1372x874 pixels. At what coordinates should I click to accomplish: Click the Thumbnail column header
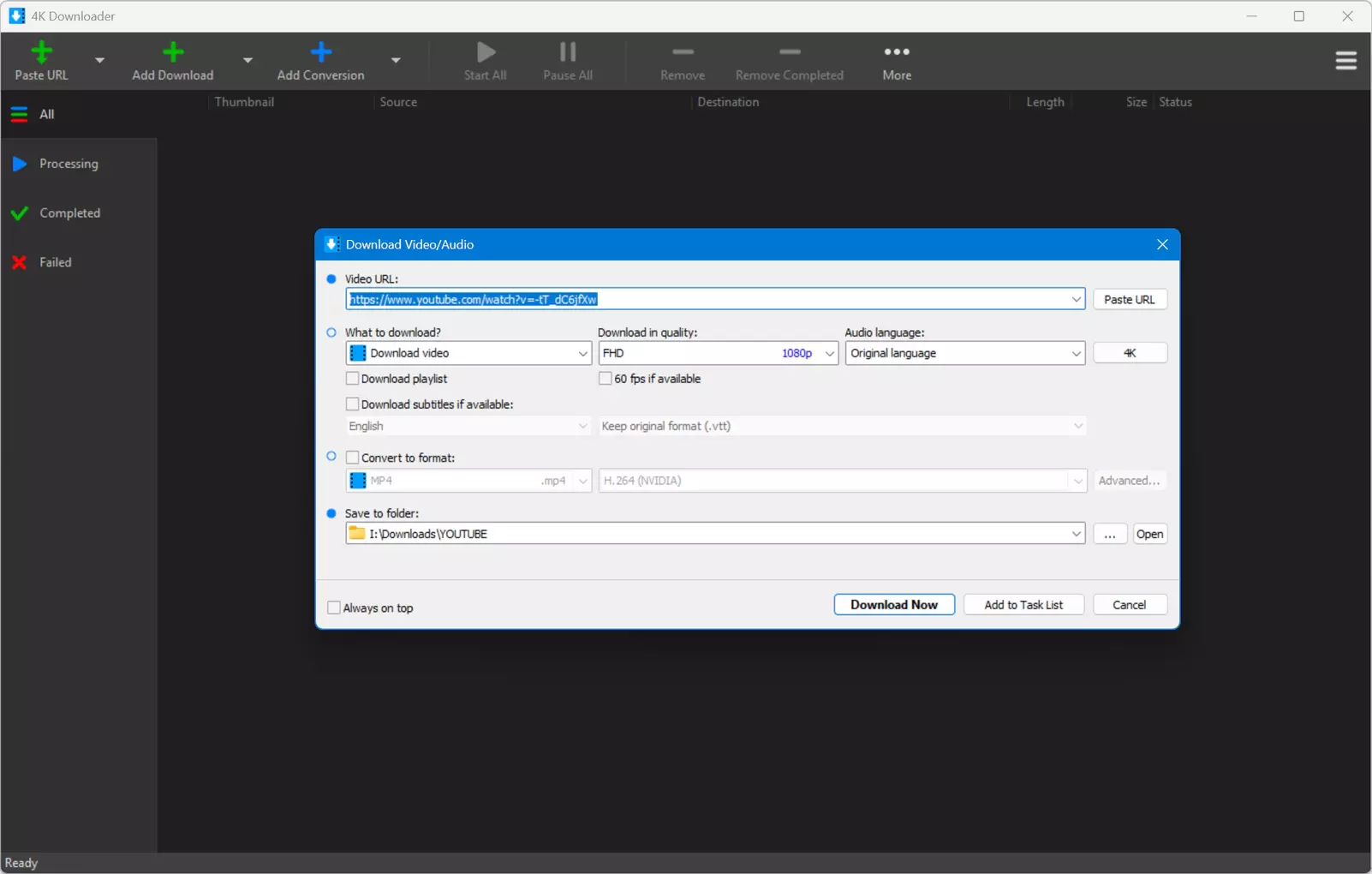pyautogui.click(x=244, y=102)
